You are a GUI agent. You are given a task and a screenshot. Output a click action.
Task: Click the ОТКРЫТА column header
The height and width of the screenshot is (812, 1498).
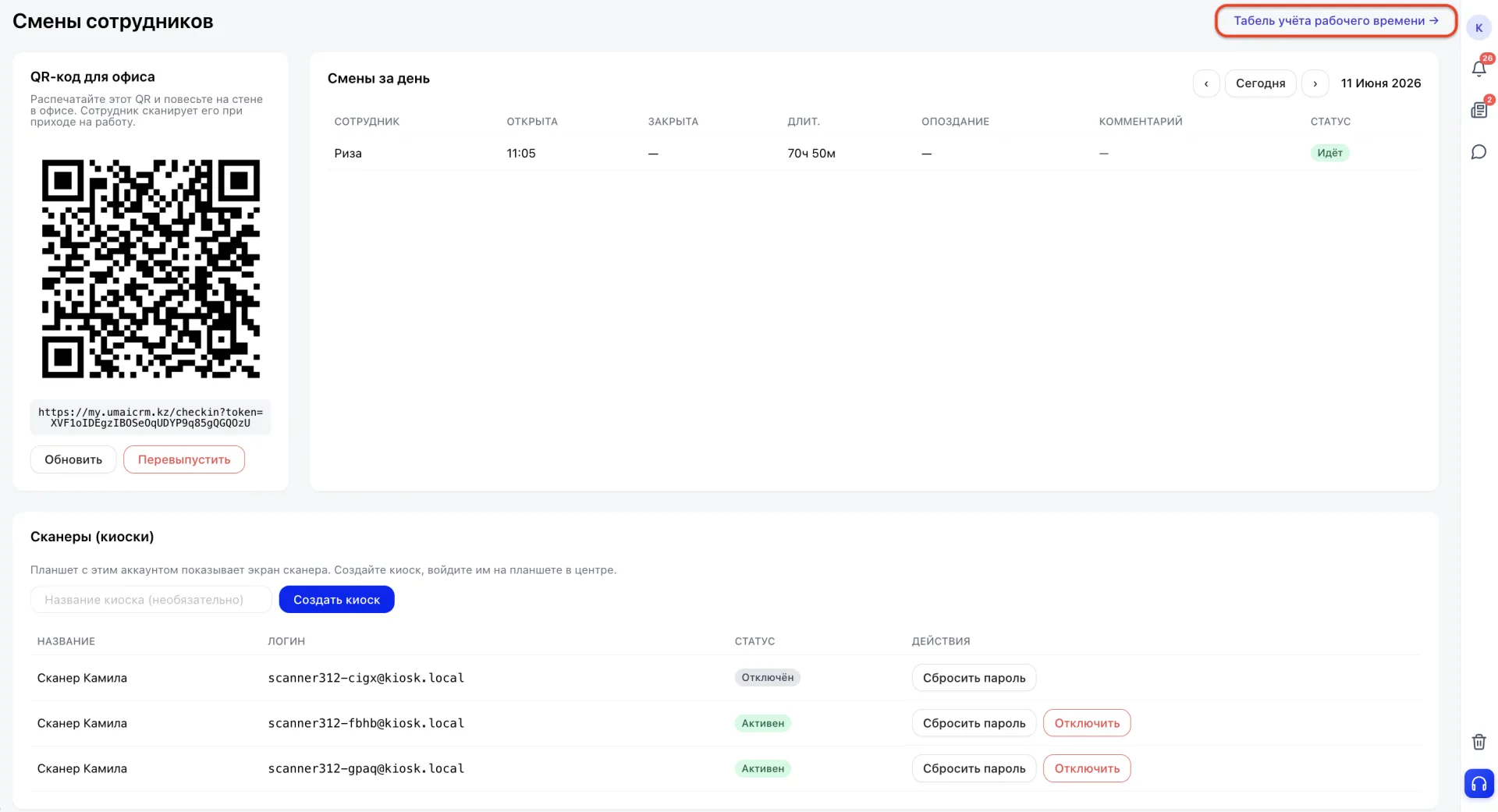532,122
